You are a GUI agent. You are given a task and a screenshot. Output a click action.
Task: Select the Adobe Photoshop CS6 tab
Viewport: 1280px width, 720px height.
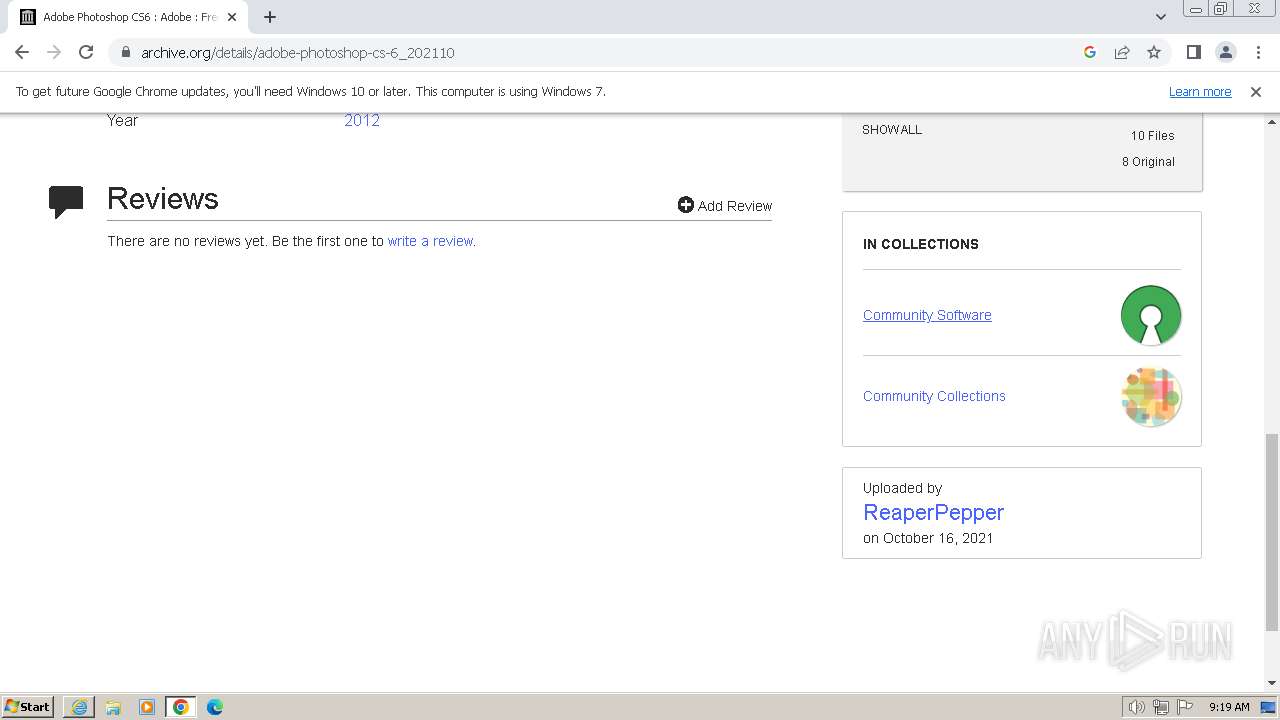[x=128, y=17]
